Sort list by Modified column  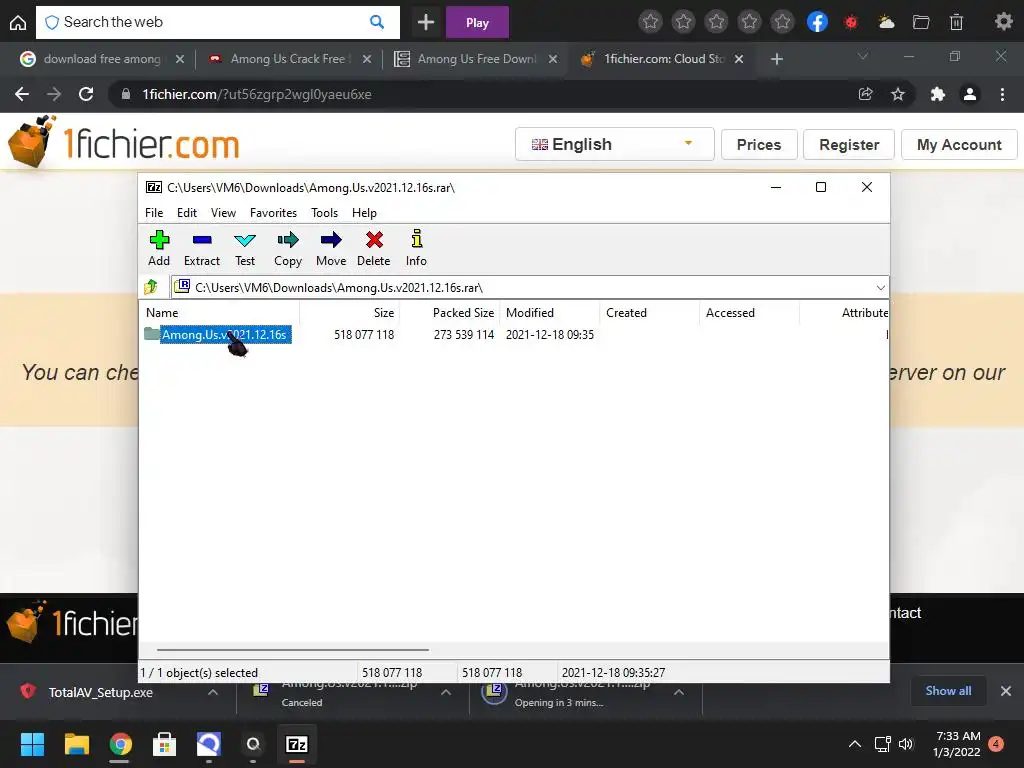pyautogui.click(x=549, y=313)
